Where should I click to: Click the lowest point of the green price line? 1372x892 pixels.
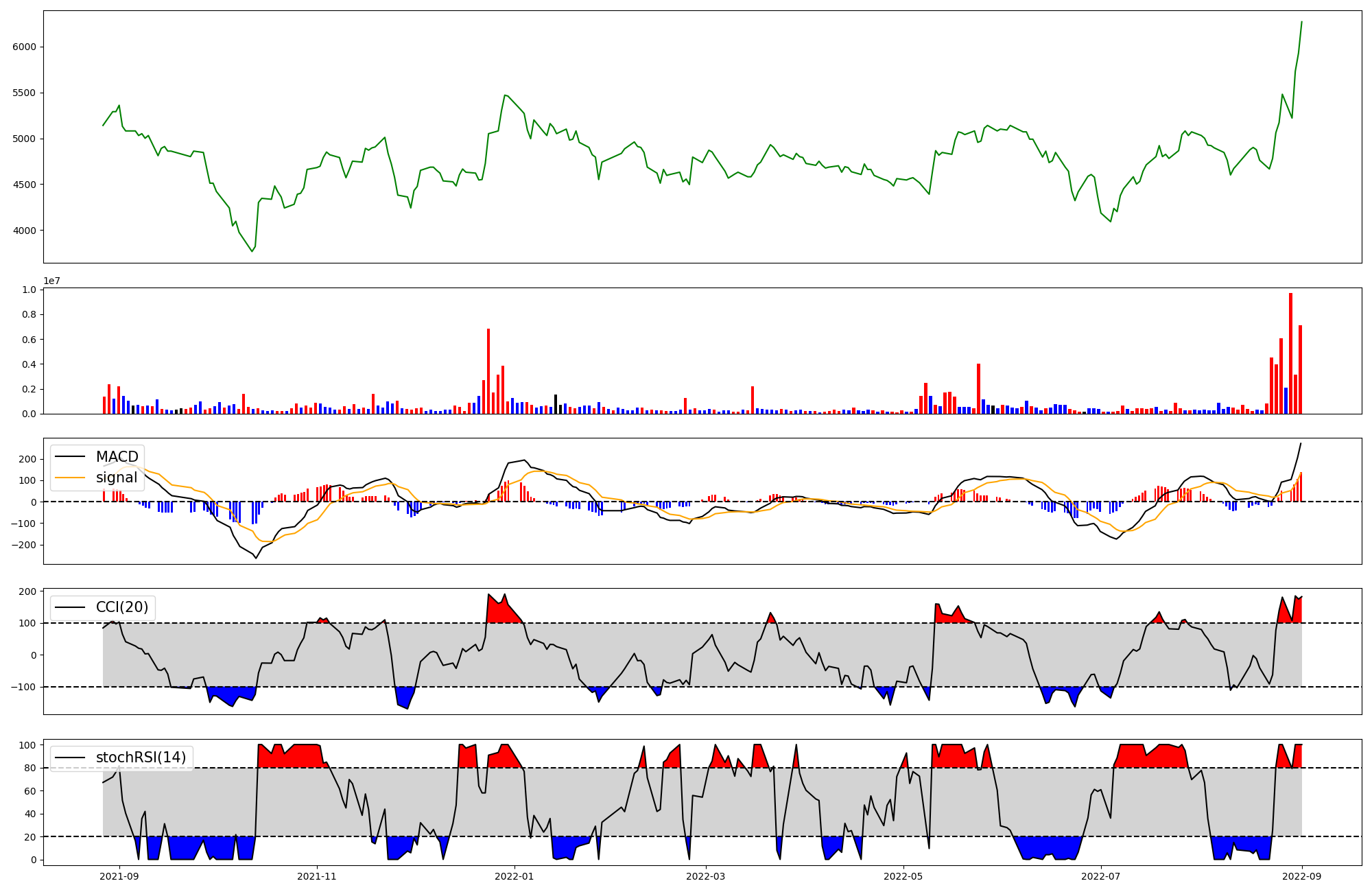[252, 251]
